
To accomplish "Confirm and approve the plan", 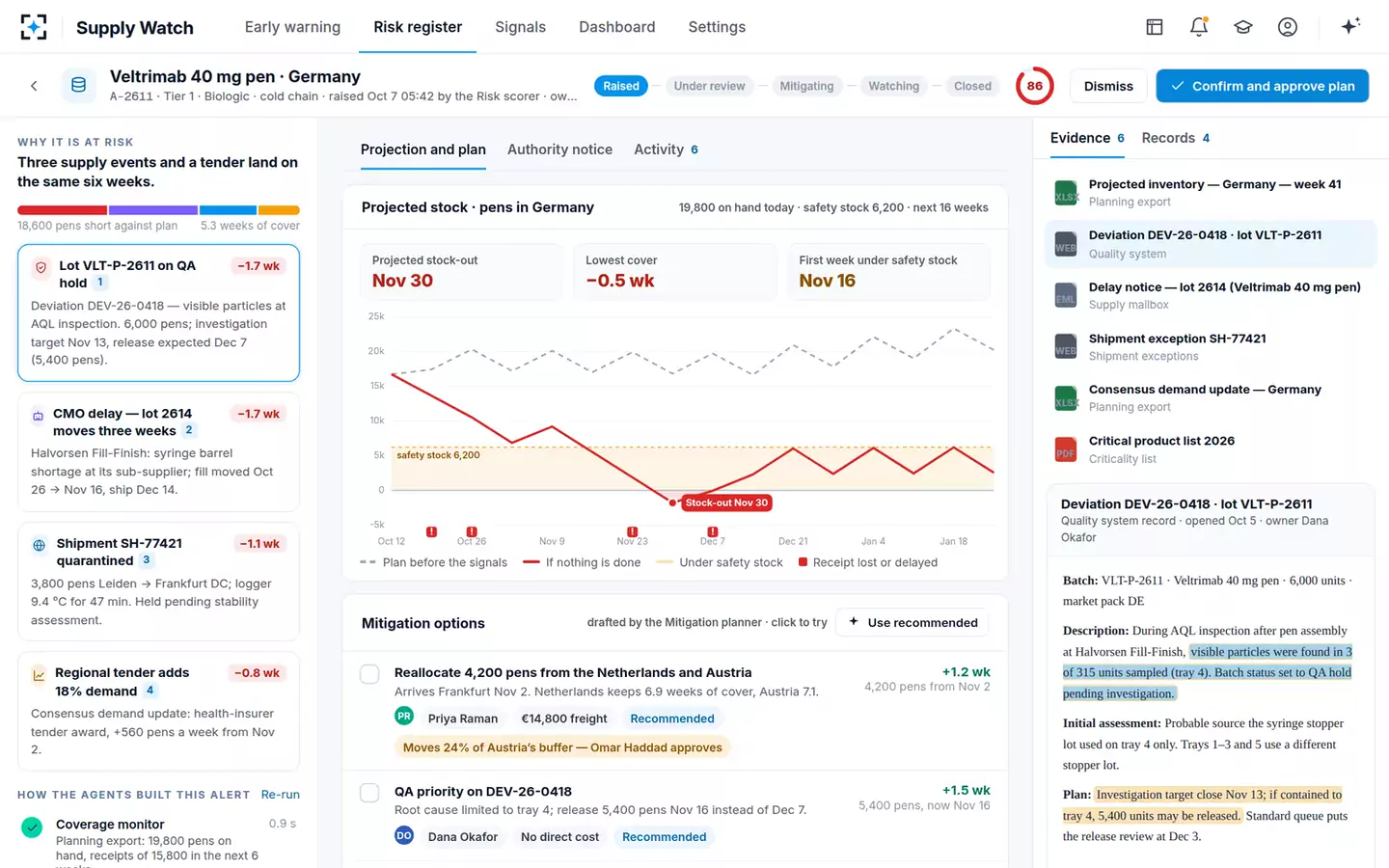I will [1263, 86].
